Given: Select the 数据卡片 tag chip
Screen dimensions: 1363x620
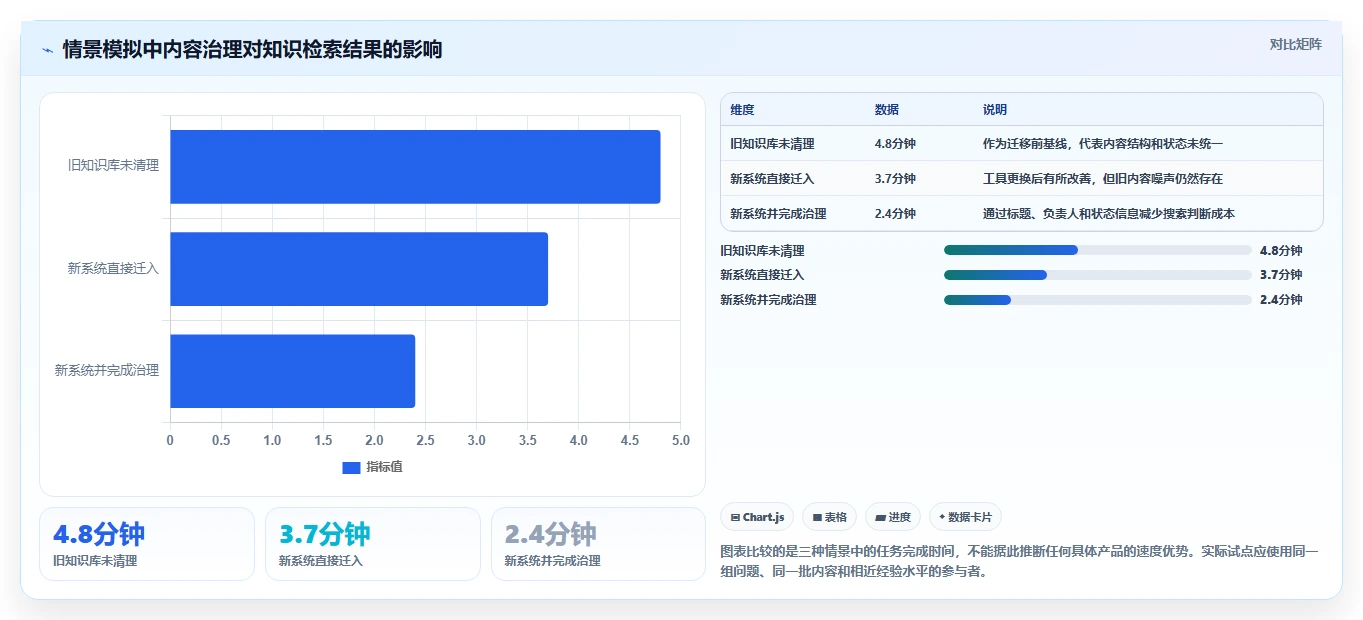Looking at the screenshot, I should point(965,517).
